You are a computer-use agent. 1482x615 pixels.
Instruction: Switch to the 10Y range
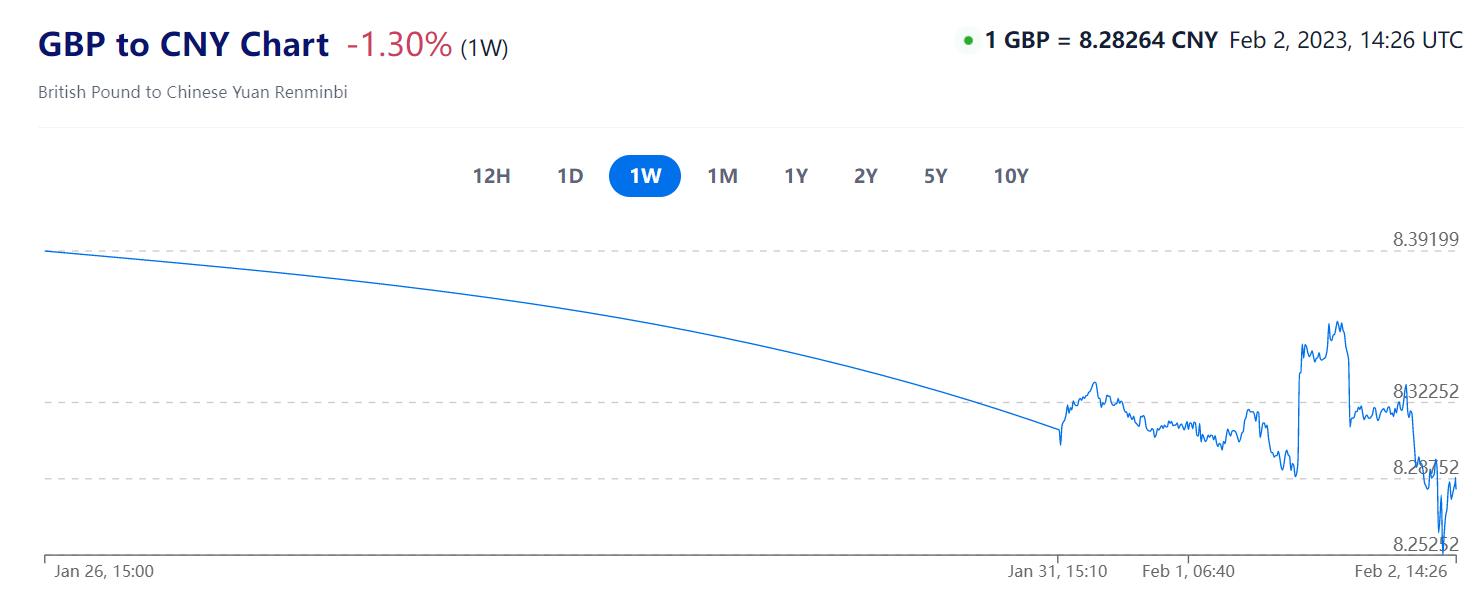tap(1011, 176)
